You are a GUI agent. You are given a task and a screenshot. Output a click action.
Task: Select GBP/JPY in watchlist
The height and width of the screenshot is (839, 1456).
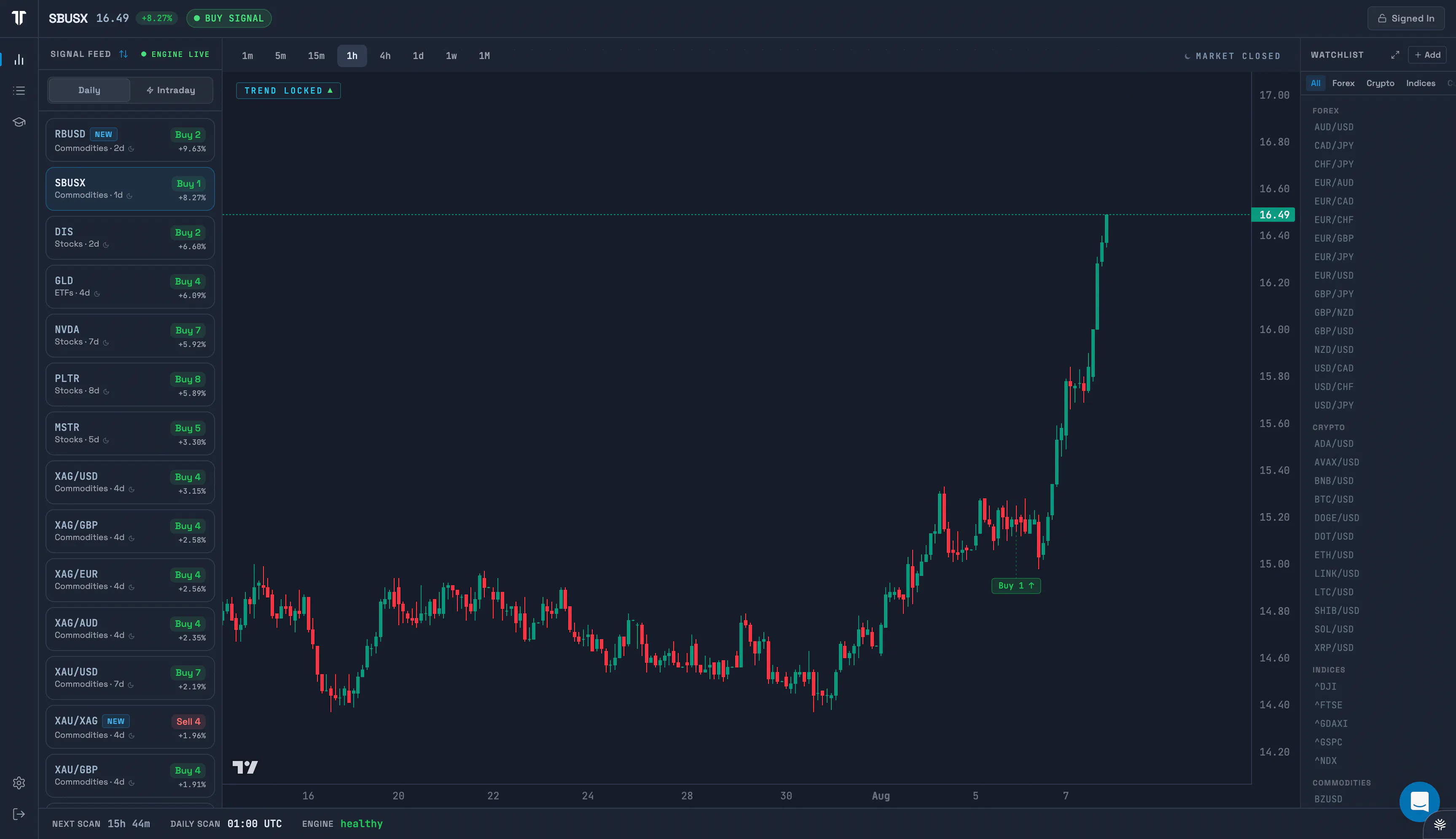1334,294
